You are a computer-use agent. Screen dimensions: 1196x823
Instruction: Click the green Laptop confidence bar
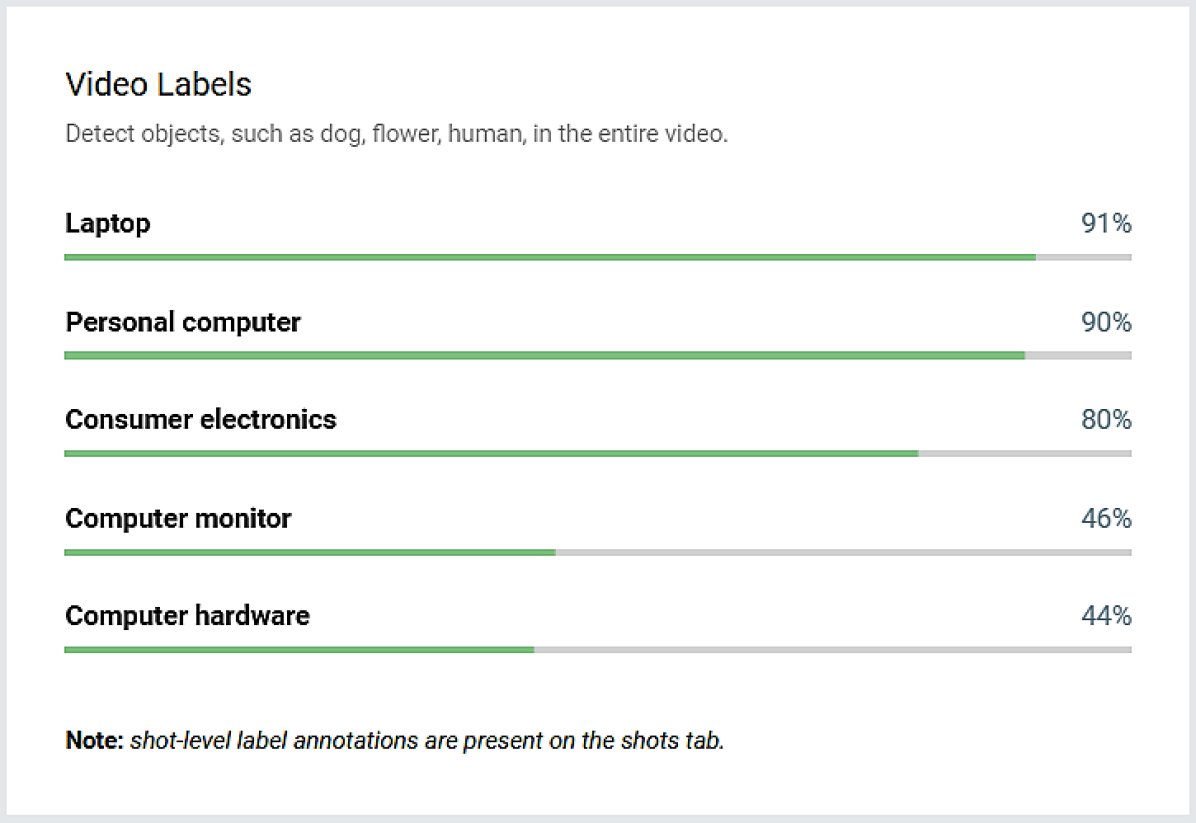pos(549,257)
